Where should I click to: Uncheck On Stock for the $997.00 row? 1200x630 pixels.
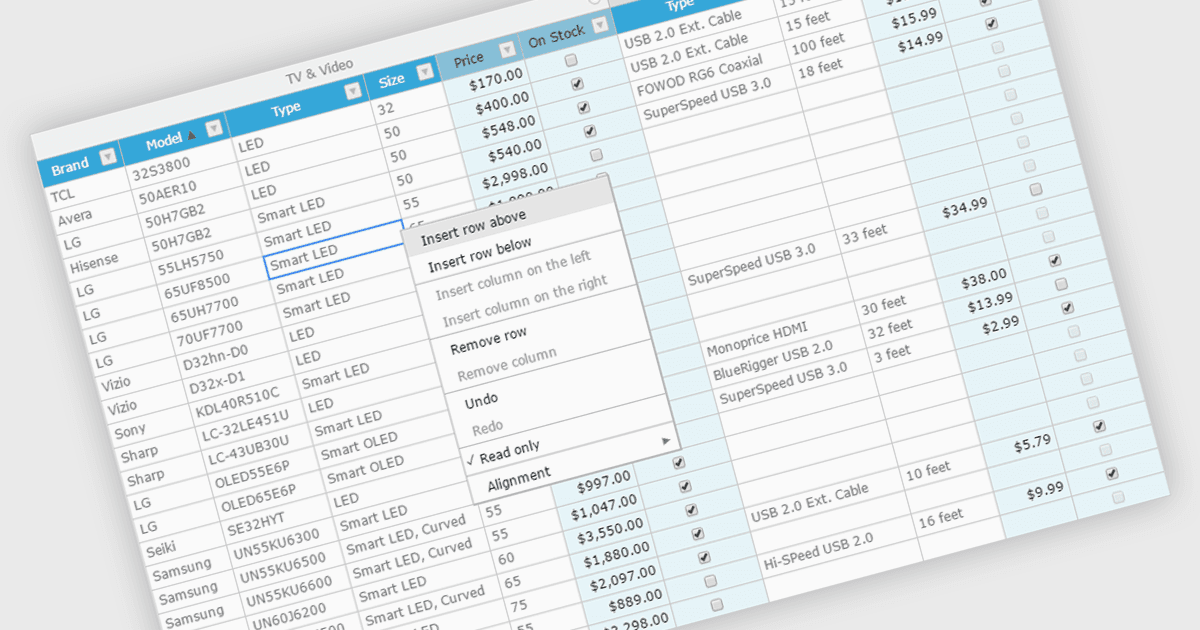pos(679,463)
